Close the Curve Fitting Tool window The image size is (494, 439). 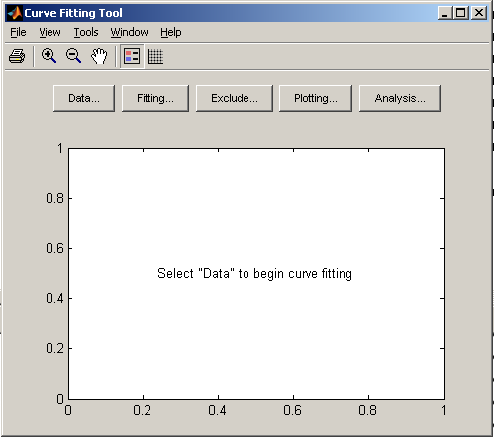tap(479, 13)
